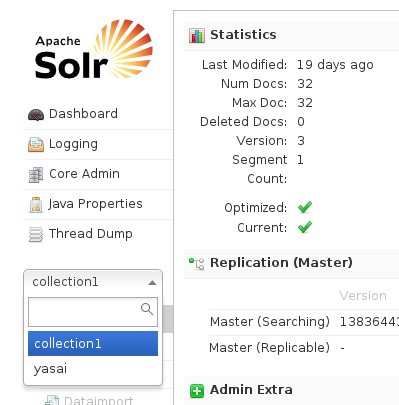Click the Dashboard gauge icon
Viewport: 399px width, 405px height.
pyautogui.click(x=36, y=114)
